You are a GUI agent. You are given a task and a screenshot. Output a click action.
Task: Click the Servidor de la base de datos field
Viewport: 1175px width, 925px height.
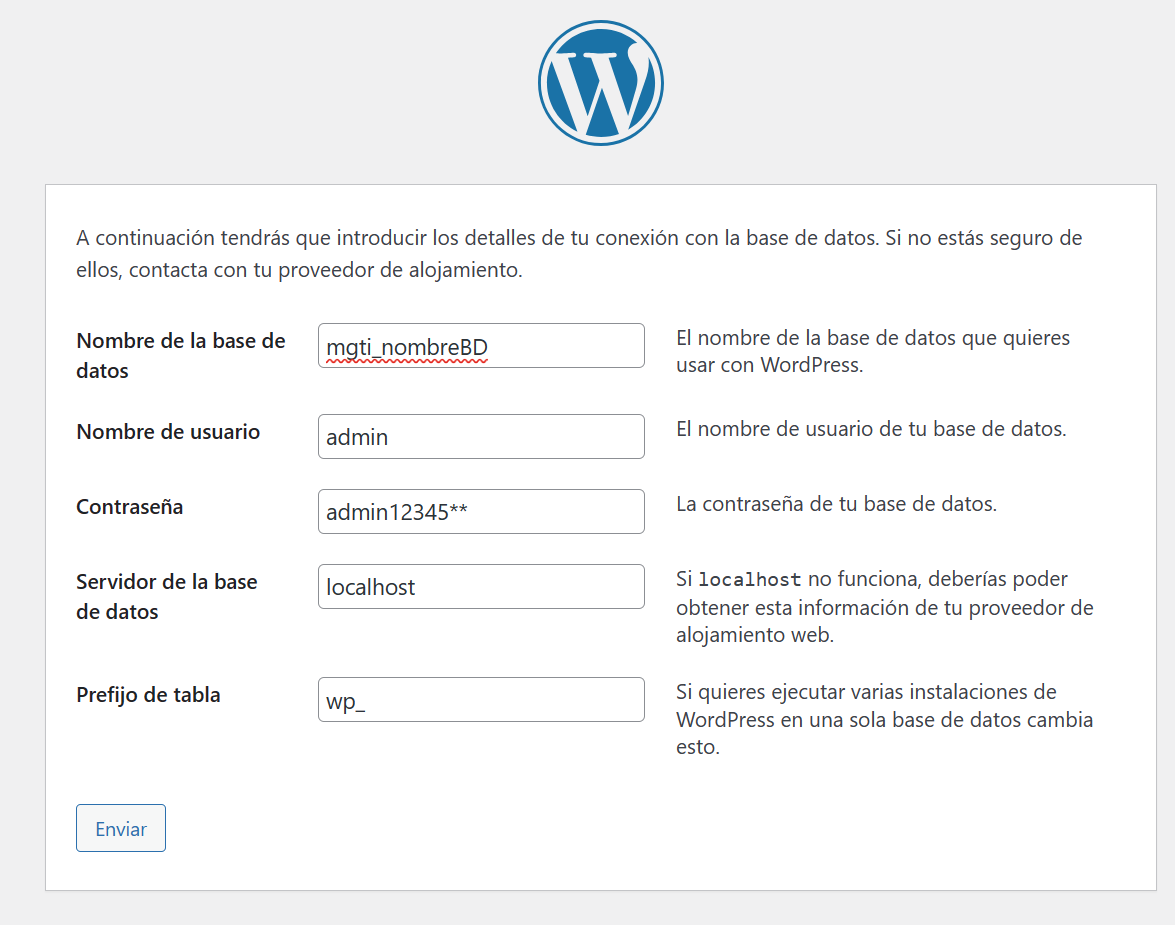point(481,586)
